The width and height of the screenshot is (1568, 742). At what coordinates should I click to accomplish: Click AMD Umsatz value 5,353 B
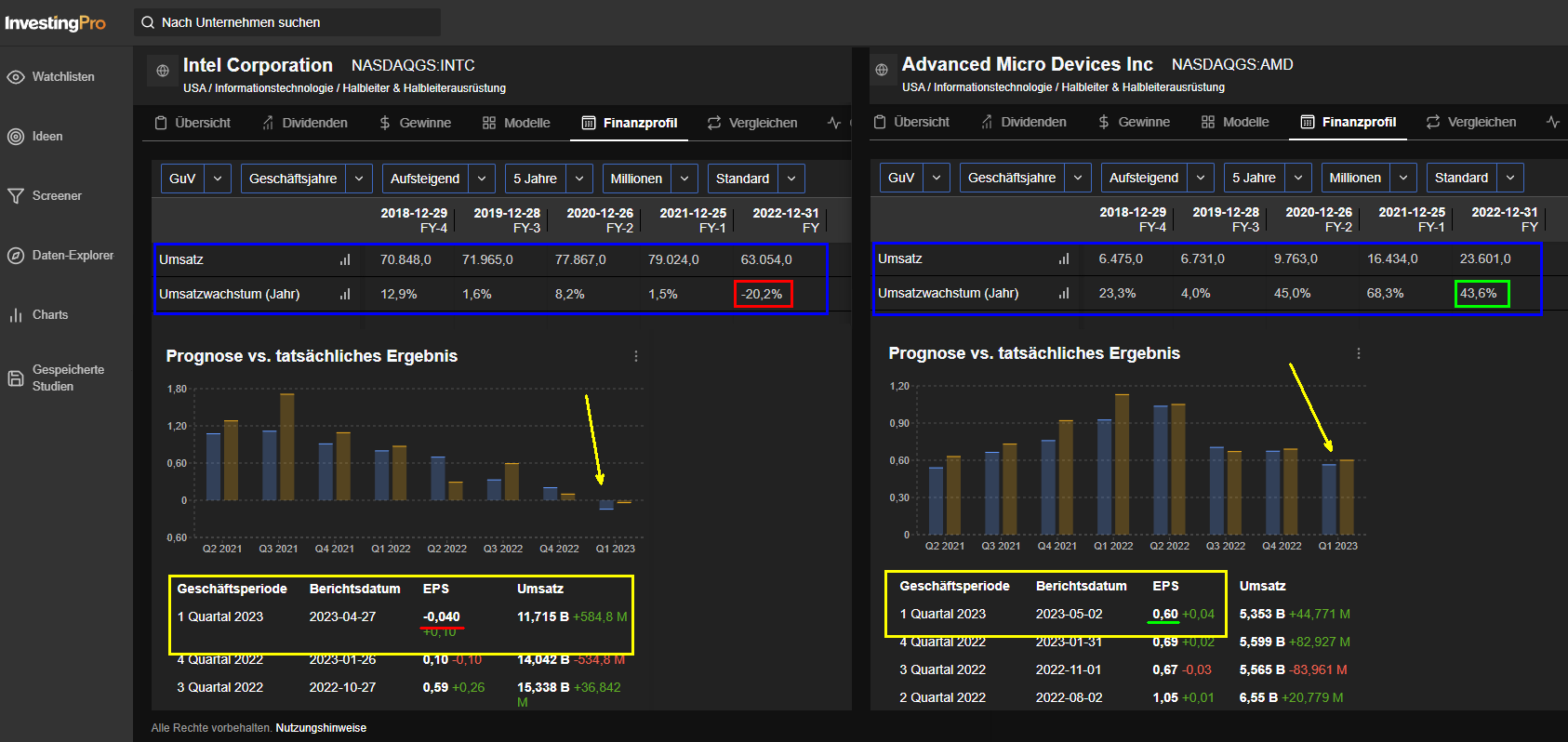pos(1262,614)
